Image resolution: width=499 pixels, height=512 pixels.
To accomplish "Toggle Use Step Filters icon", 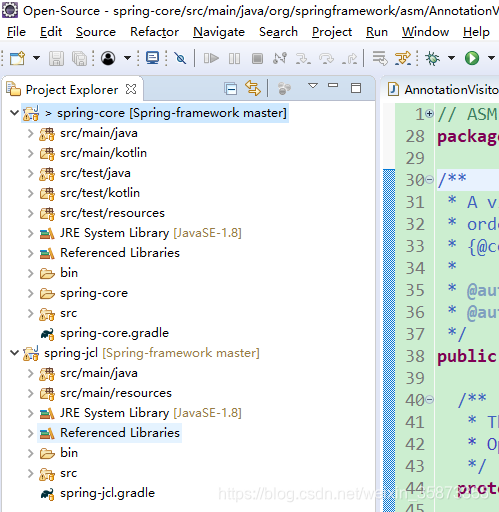I will coord(403,58).
